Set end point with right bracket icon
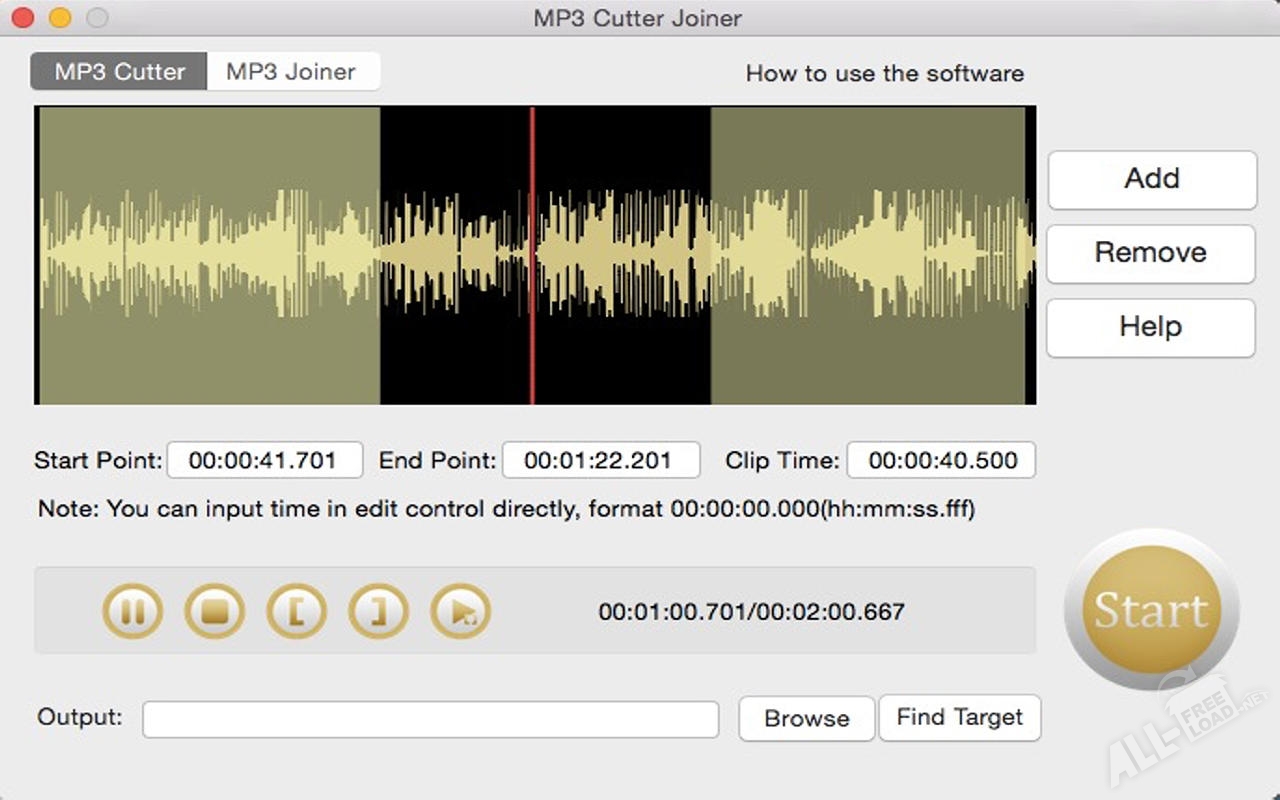This screenshot has height=800, width=1280. click(x=379, y=611)
